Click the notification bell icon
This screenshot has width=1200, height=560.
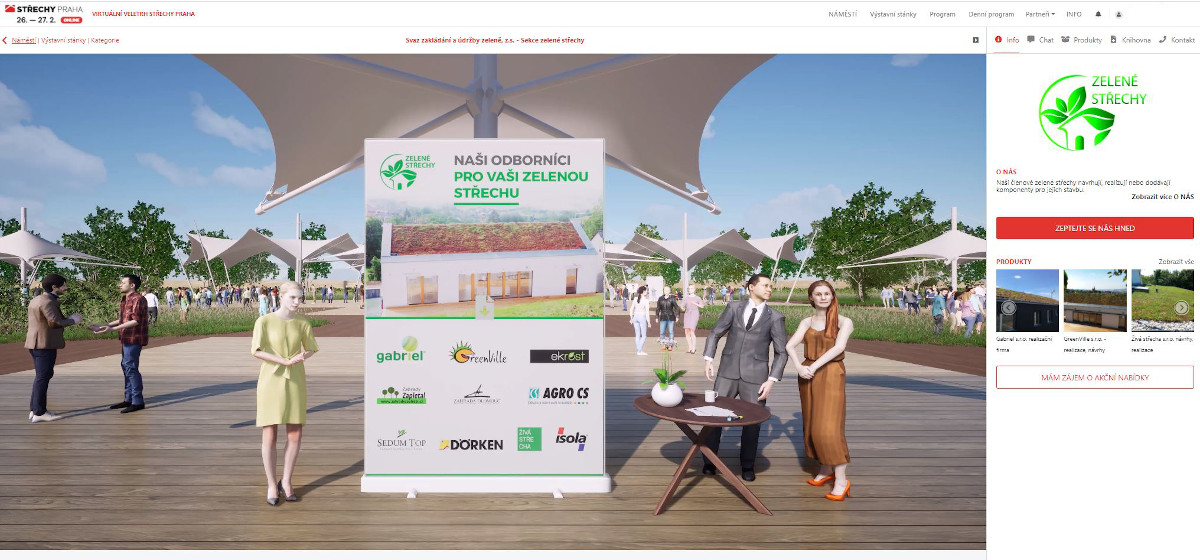1098,14
